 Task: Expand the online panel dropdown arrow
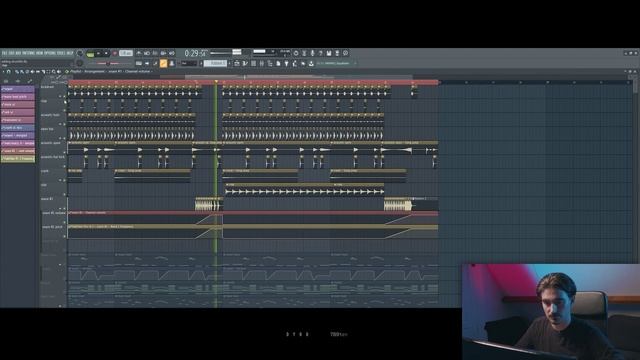(355, 63)
